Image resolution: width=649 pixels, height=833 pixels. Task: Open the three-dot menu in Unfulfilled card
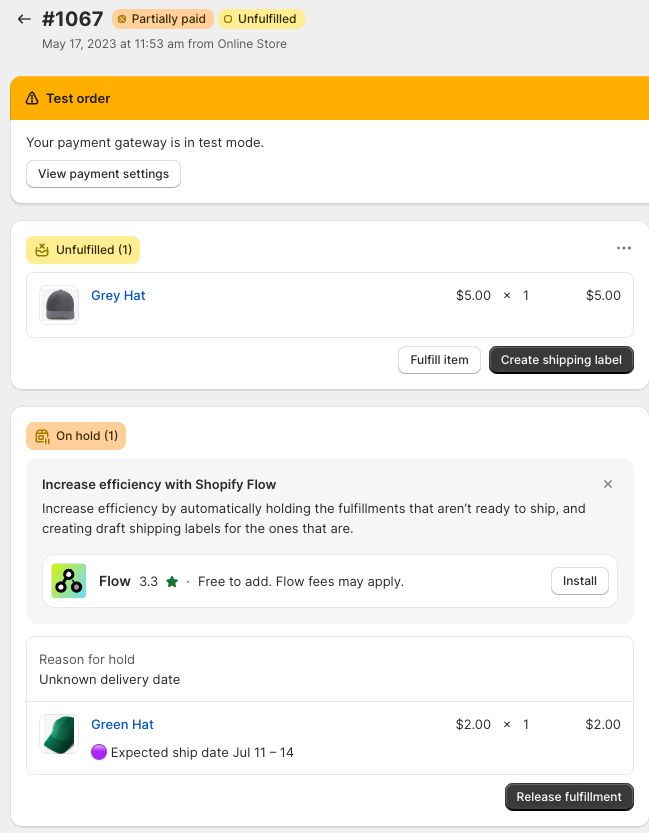[x=624, y=248]
